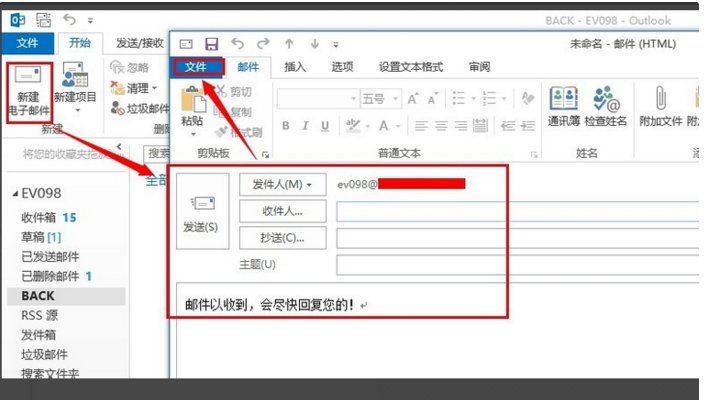Click Junk (垃圾邮件) in the Outlook ribbon
Screen dimensions: 711x400
(x=140, y=108)
